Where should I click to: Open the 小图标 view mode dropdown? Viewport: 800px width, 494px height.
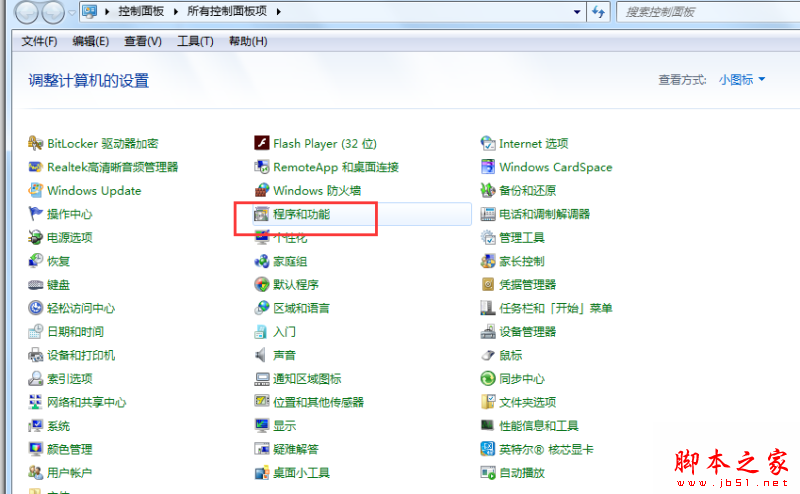(742, 80)
